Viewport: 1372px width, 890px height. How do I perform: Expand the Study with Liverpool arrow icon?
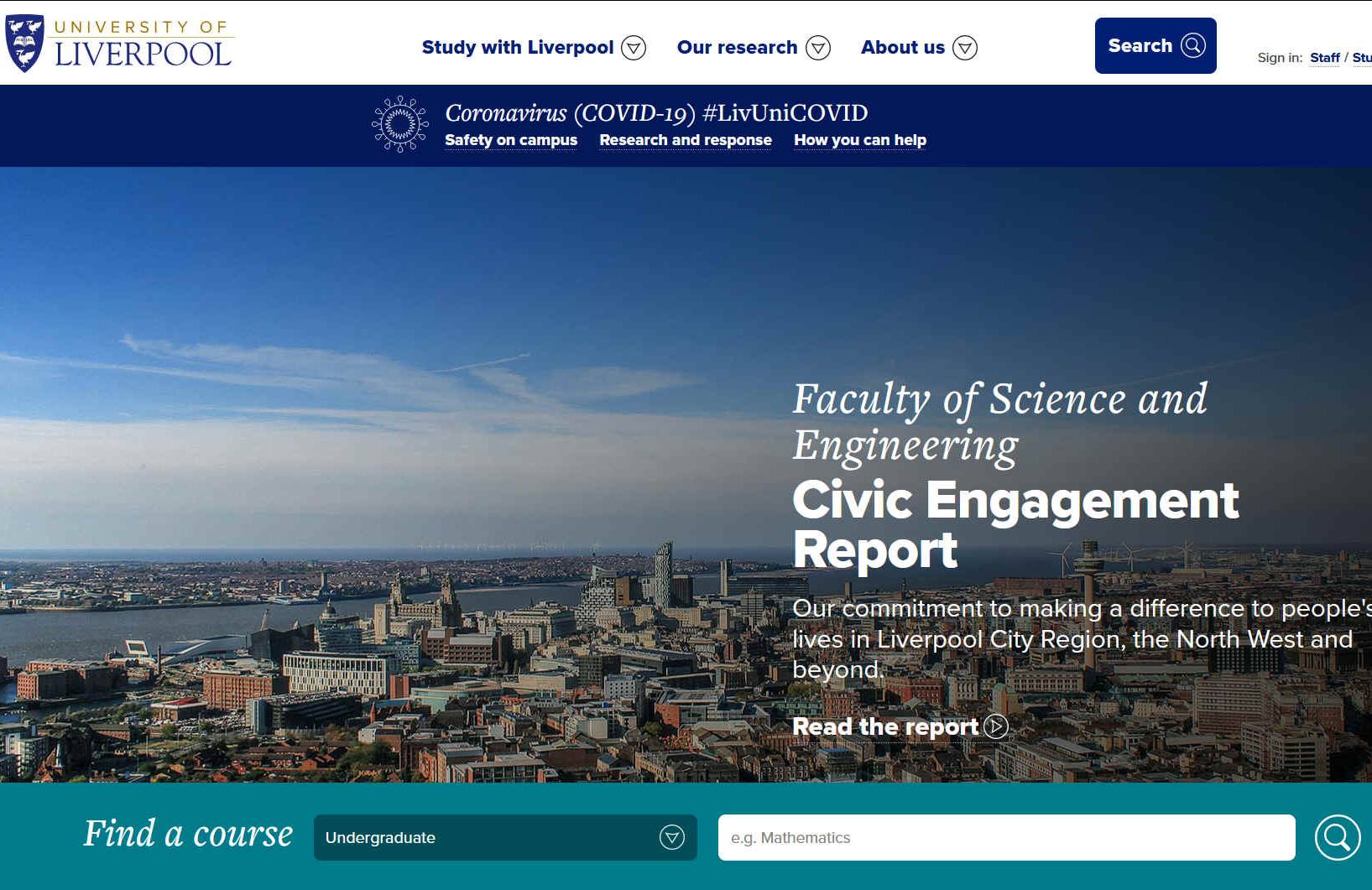click(x=634, y=48)
